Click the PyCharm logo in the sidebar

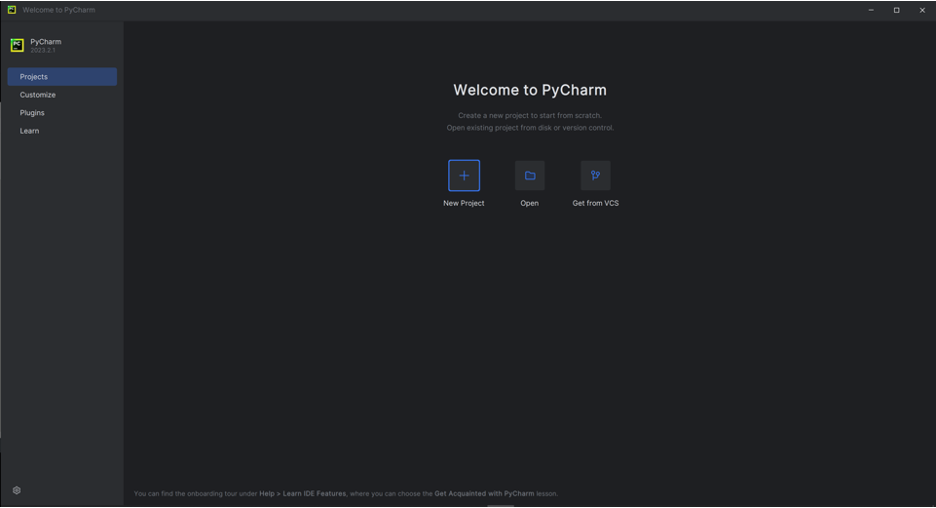coord(17,45)
